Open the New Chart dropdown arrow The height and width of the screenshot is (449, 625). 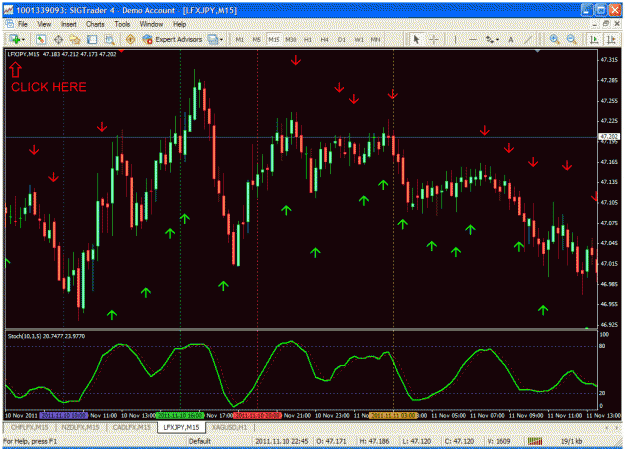(24, 39)
